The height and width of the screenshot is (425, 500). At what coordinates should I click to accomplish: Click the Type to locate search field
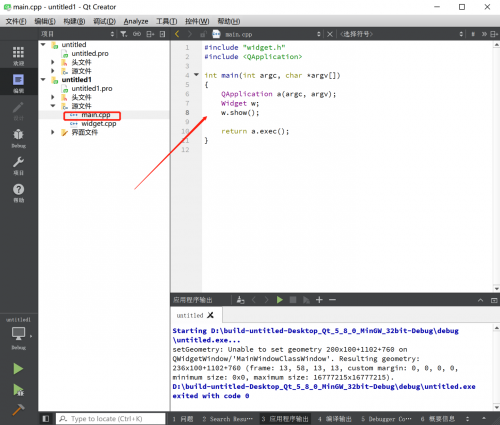pos(110,419)
